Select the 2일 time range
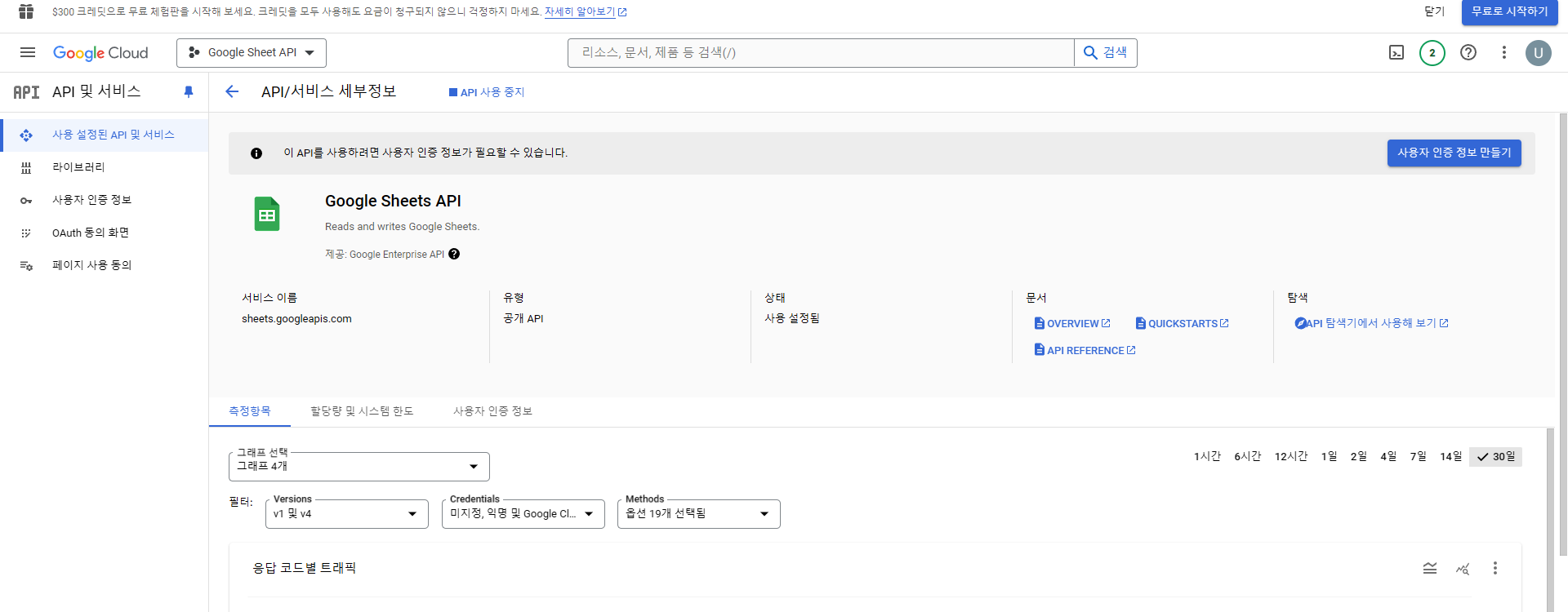This screenshot has width=1568, height=612. 1359,456
